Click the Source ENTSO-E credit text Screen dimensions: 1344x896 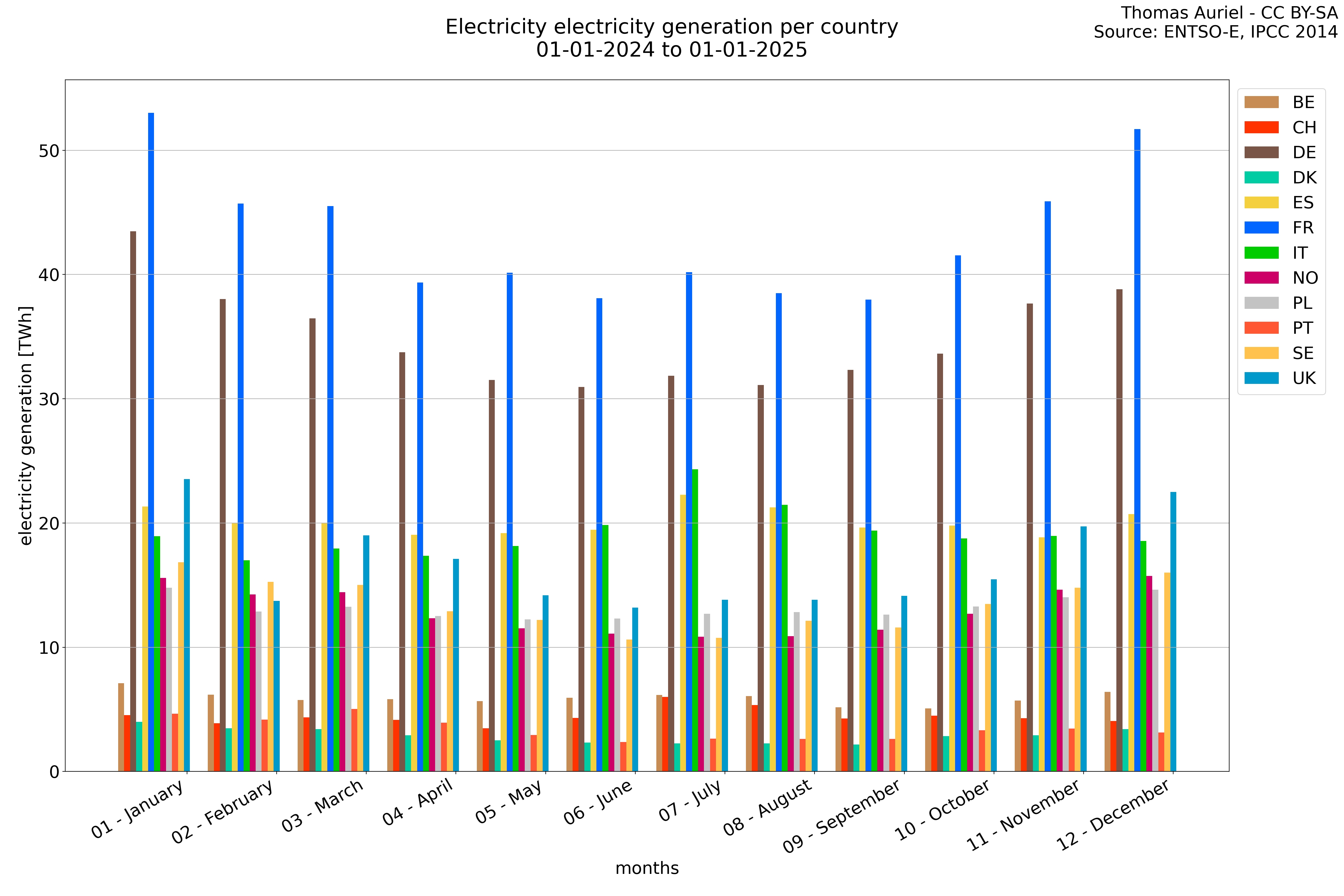click(1215, 32)
